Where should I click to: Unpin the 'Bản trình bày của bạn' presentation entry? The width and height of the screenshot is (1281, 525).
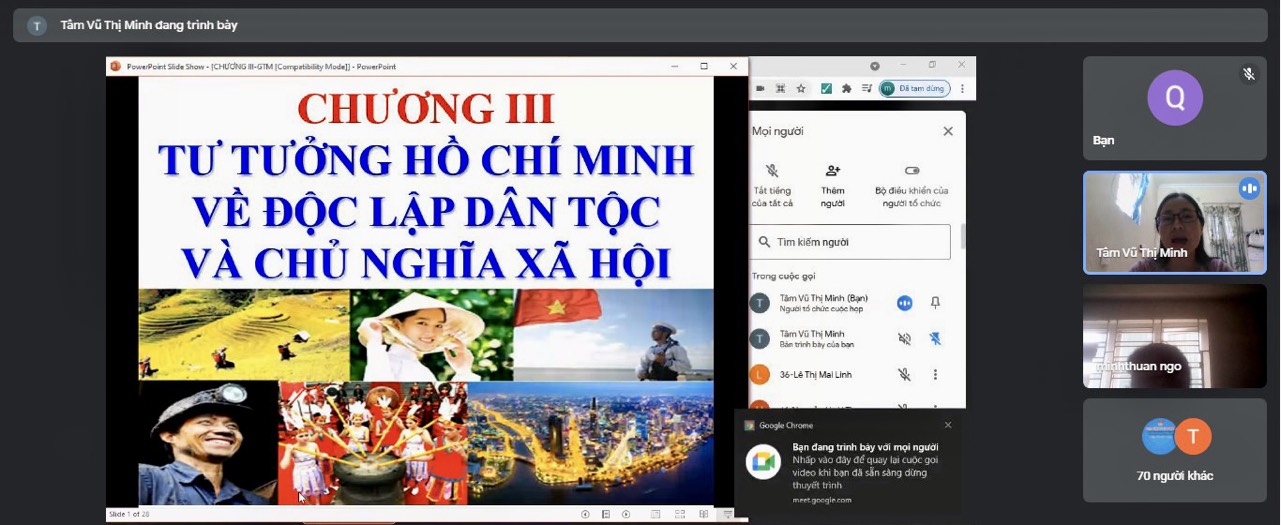pos(935,339)
